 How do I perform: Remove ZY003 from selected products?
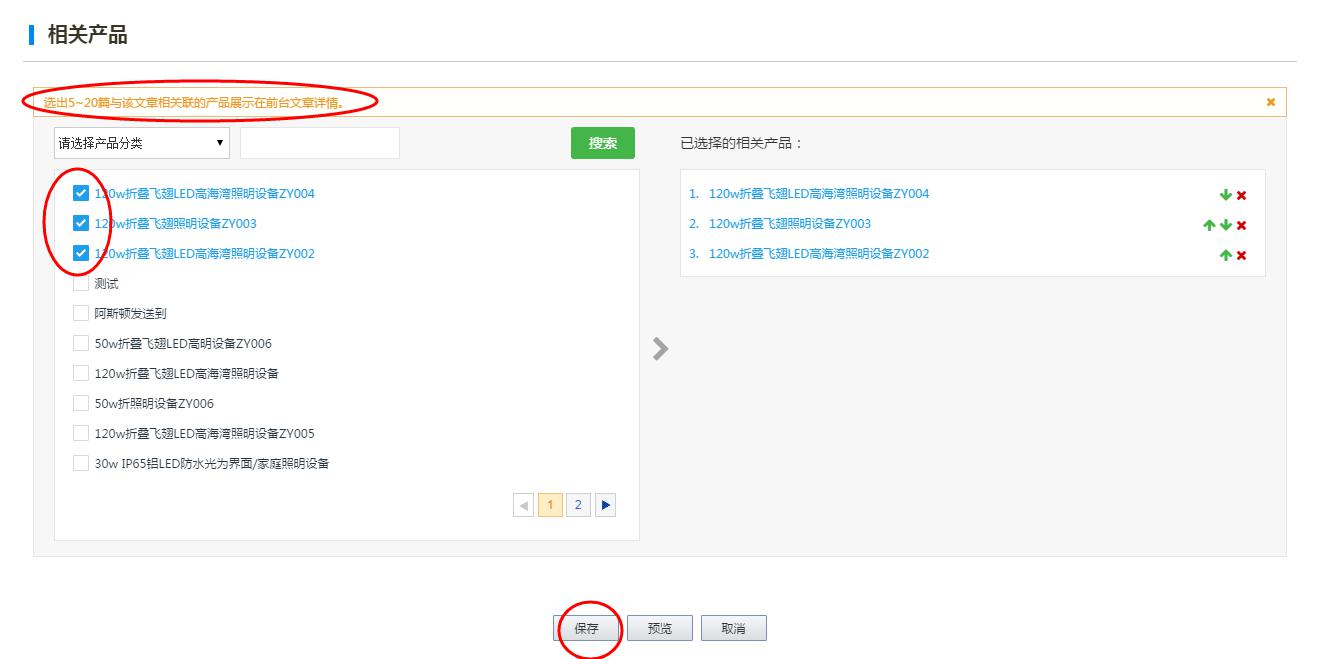click(x=1242, y=226)
